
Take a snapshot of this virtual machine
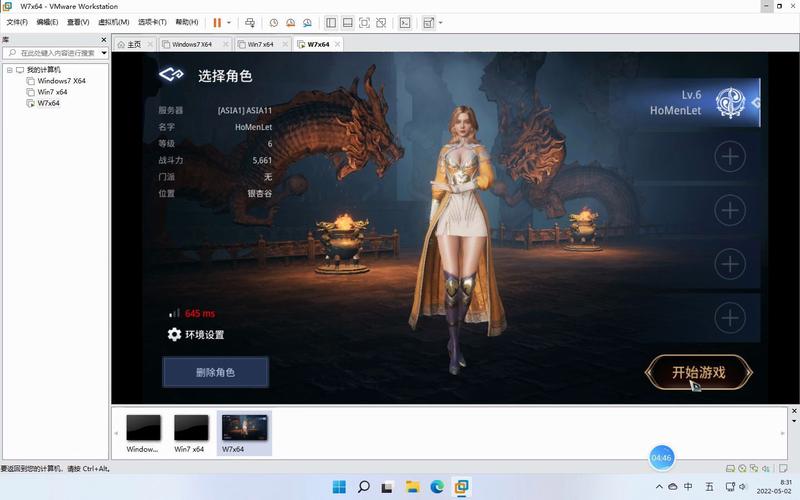point(274,23)
